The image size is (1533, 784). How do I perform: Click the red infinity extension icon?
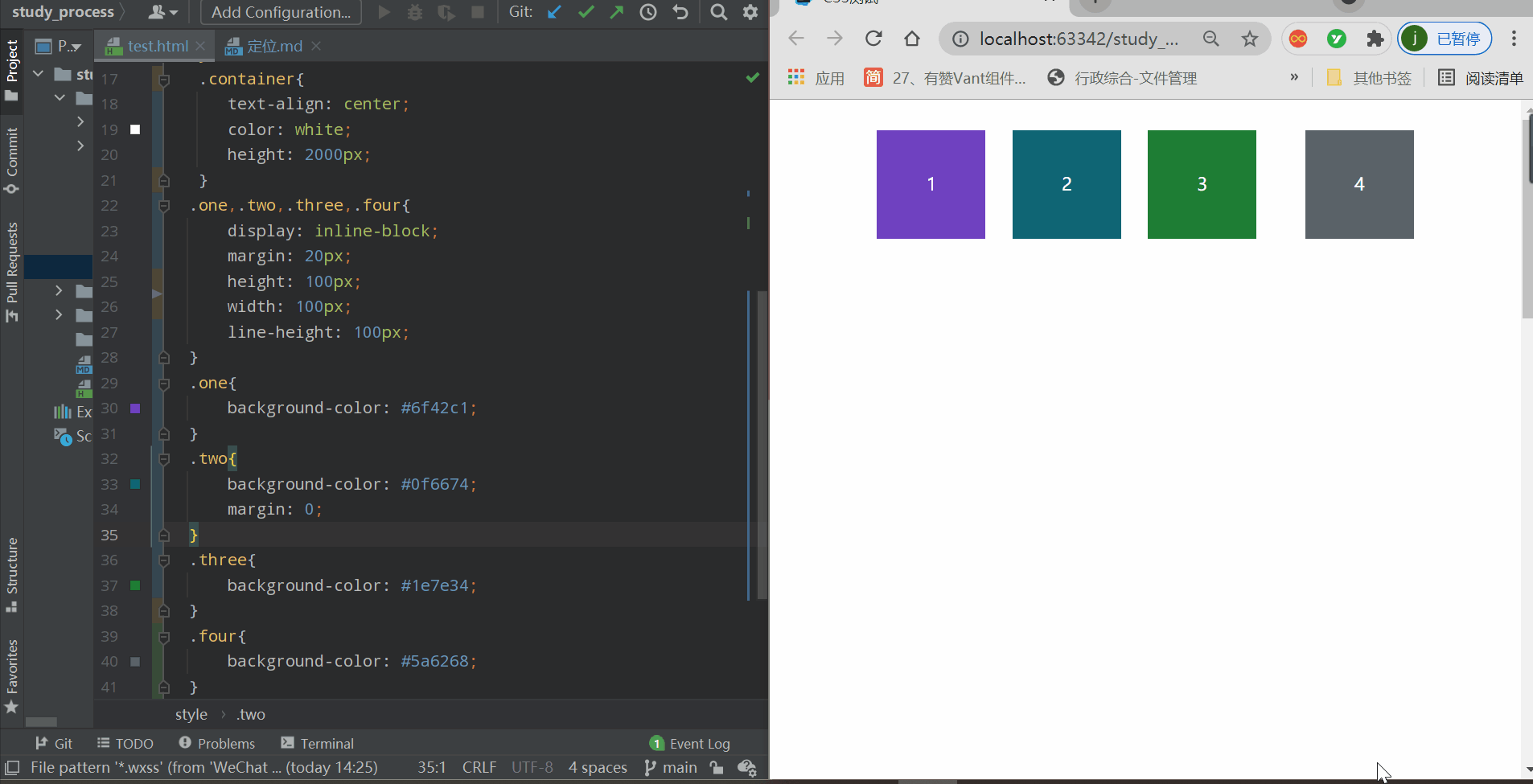coord(1298,39)
